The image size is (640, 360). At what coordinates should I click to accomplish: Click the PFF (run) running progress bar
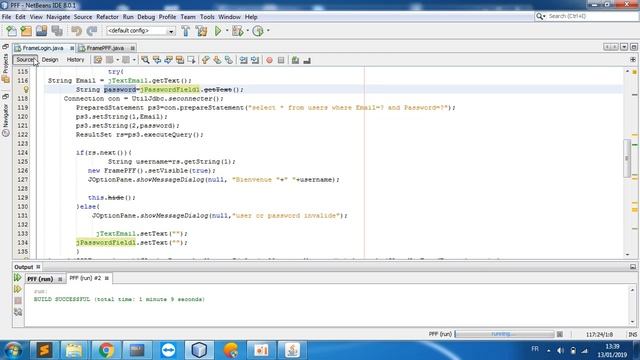click(504, 334)
